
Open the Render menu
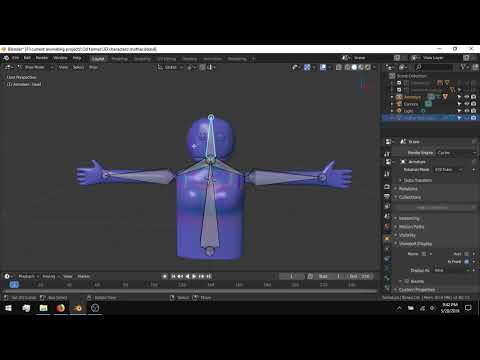click(42, 58)
